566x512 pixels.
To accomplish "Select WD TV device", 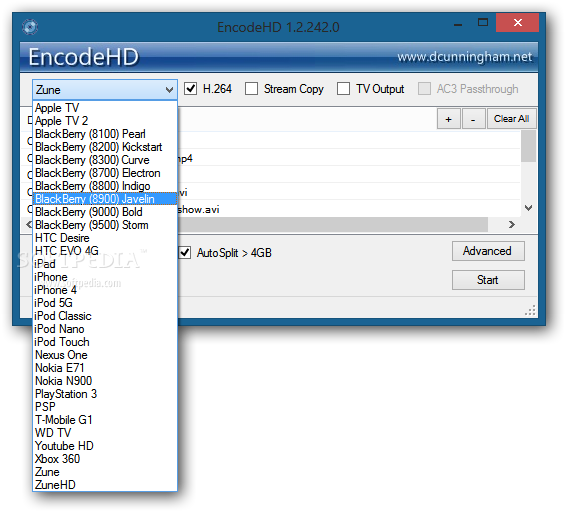I will click(x=105, y=433).
